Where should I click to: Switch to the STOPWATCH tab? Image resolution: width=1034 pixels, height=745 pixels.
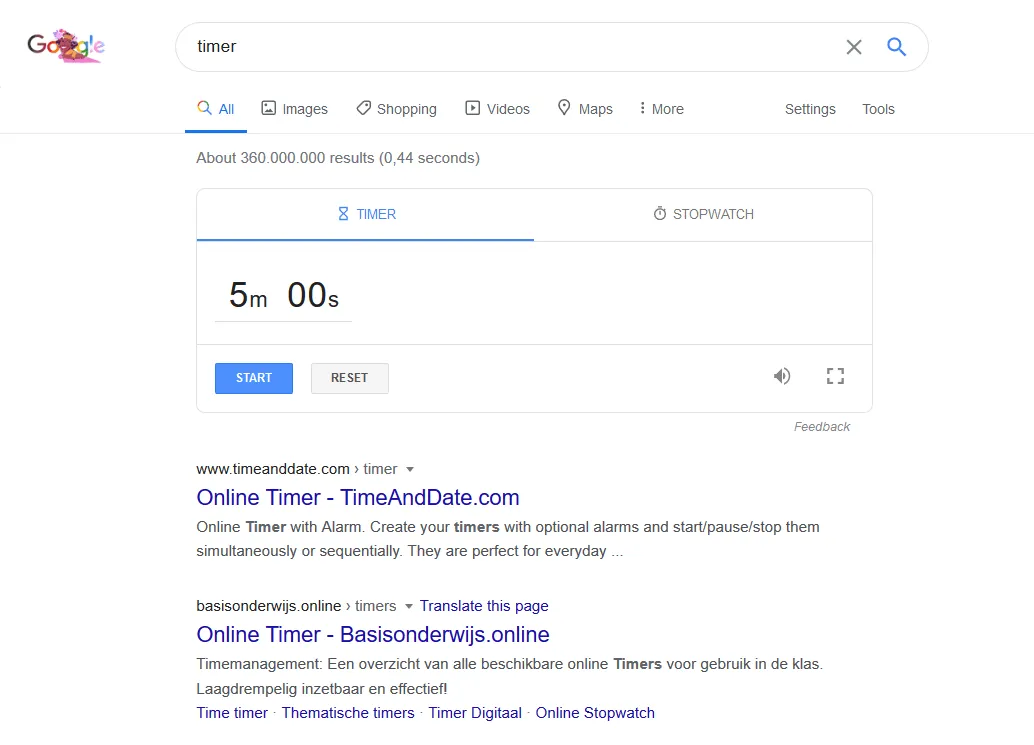[x=703, y=214]
